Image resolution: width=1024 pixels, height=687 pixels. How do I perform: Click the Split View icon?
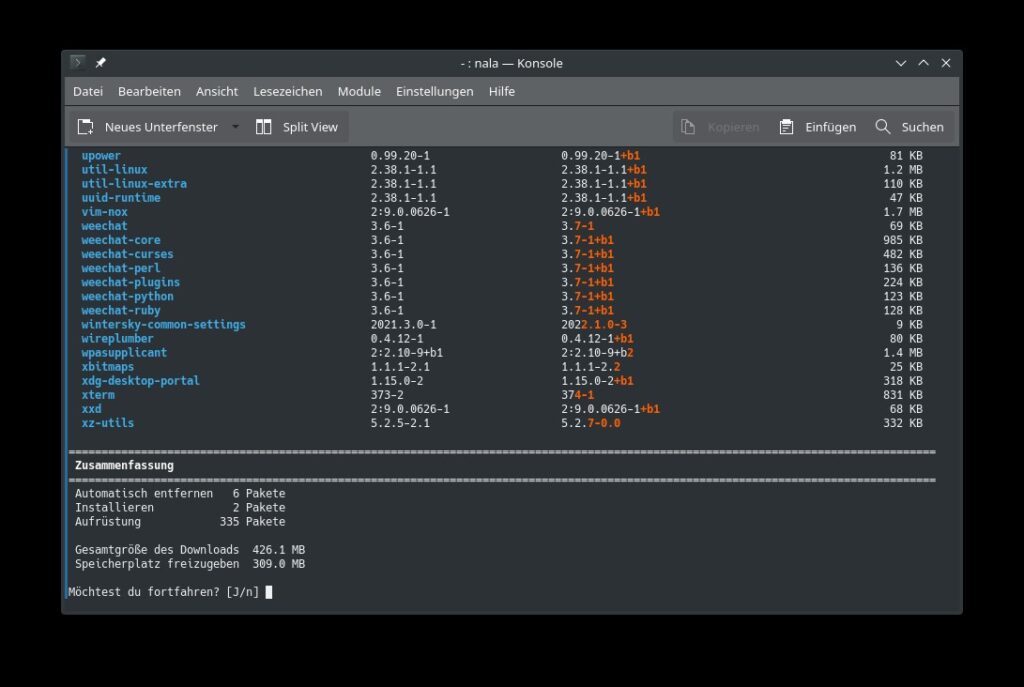tap(263, 127)
